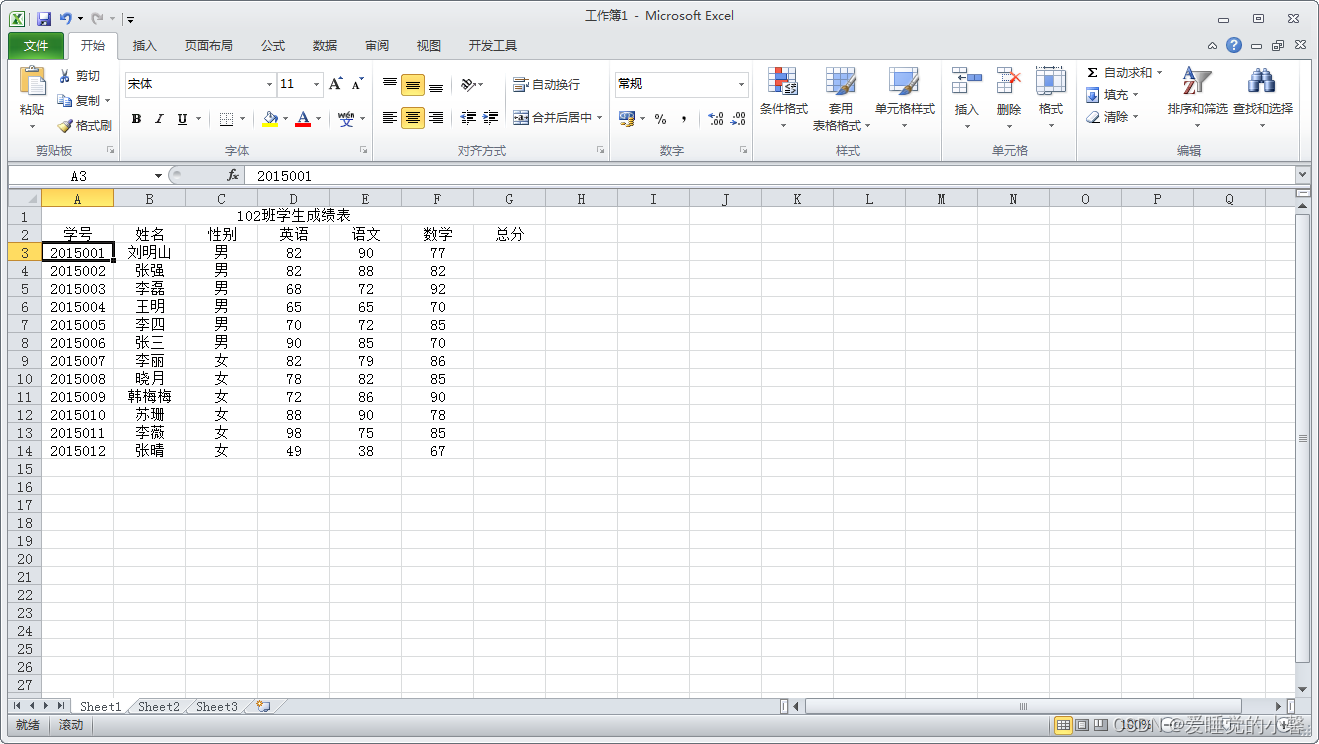Viewport: 1319px width, 744px height.
Task: Toggle Underline formatting
Action: (182, 119)
